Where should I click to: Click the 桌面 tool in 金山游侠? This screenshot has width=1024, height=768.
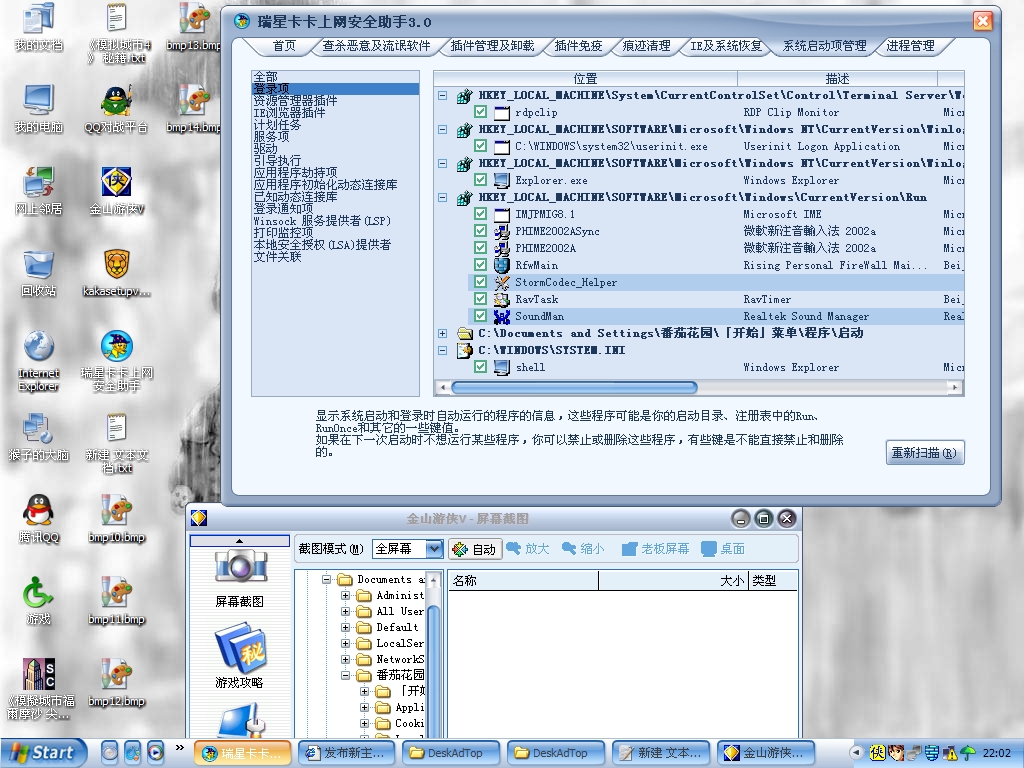point(723,549)
